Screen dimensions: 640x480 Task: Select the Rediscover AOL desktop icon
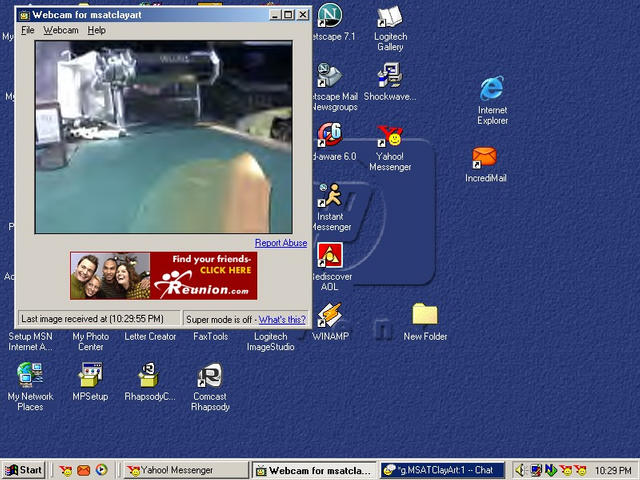click(x=330, y=255)
